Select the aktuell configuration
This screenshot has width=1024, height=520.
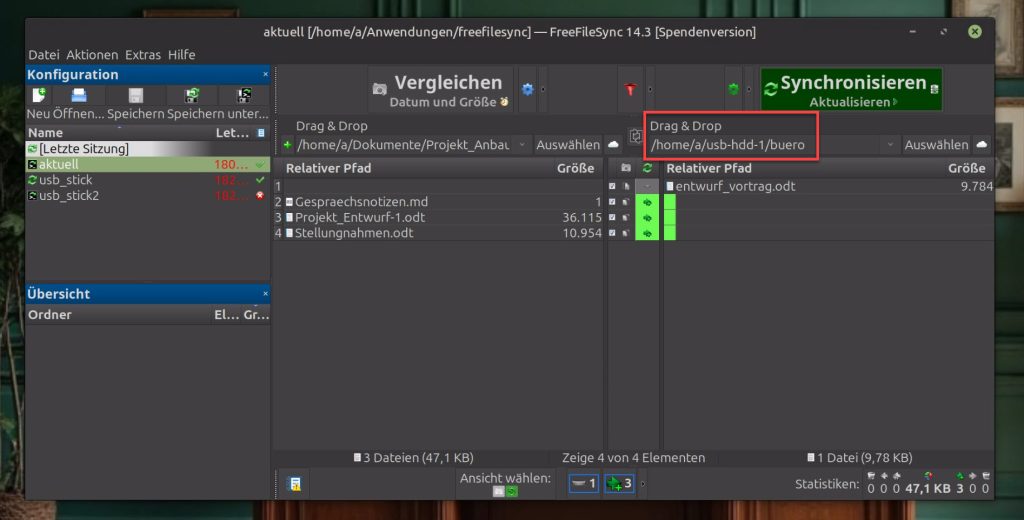tap(148, 165)
